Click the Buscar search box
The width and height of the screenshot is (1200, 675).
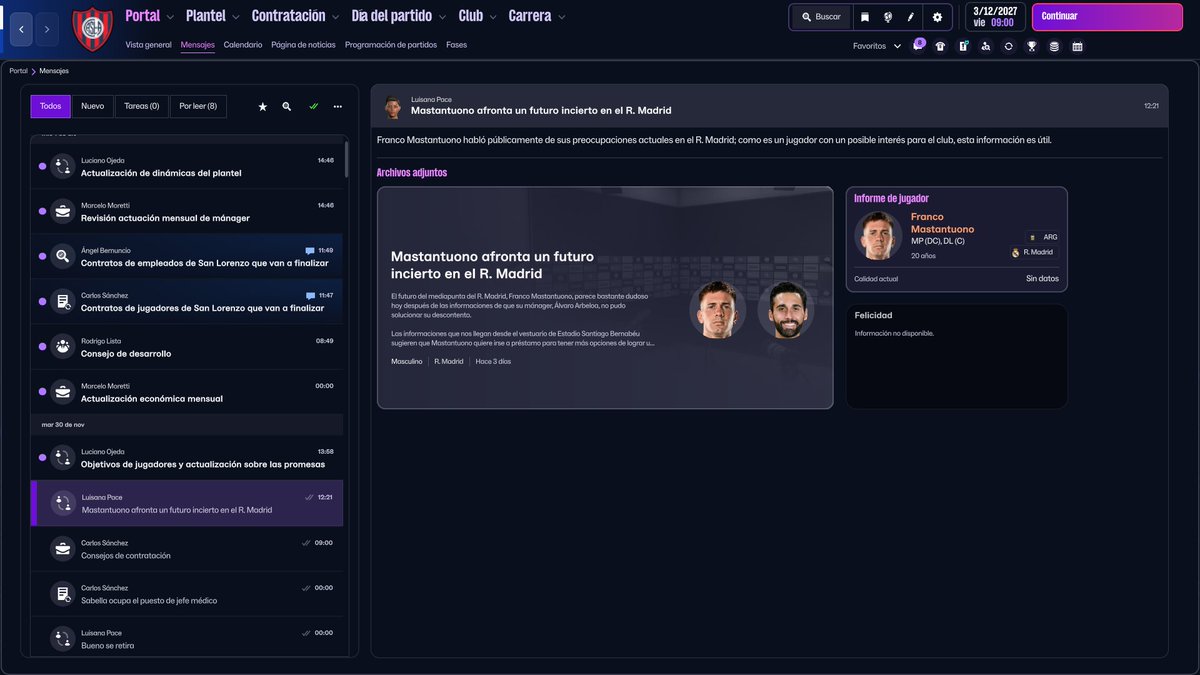click(x=822, y=17)
